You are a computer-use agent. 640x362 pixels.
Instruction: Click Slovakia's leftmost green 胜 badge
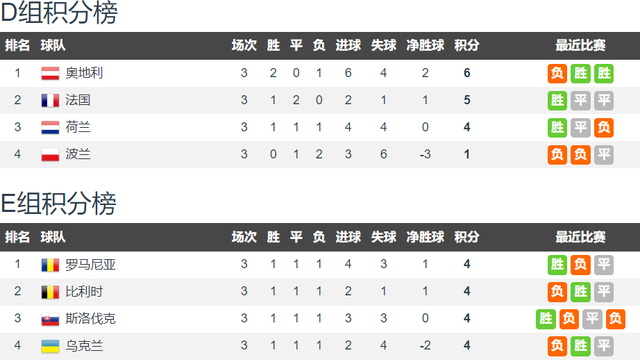(546, 319)
